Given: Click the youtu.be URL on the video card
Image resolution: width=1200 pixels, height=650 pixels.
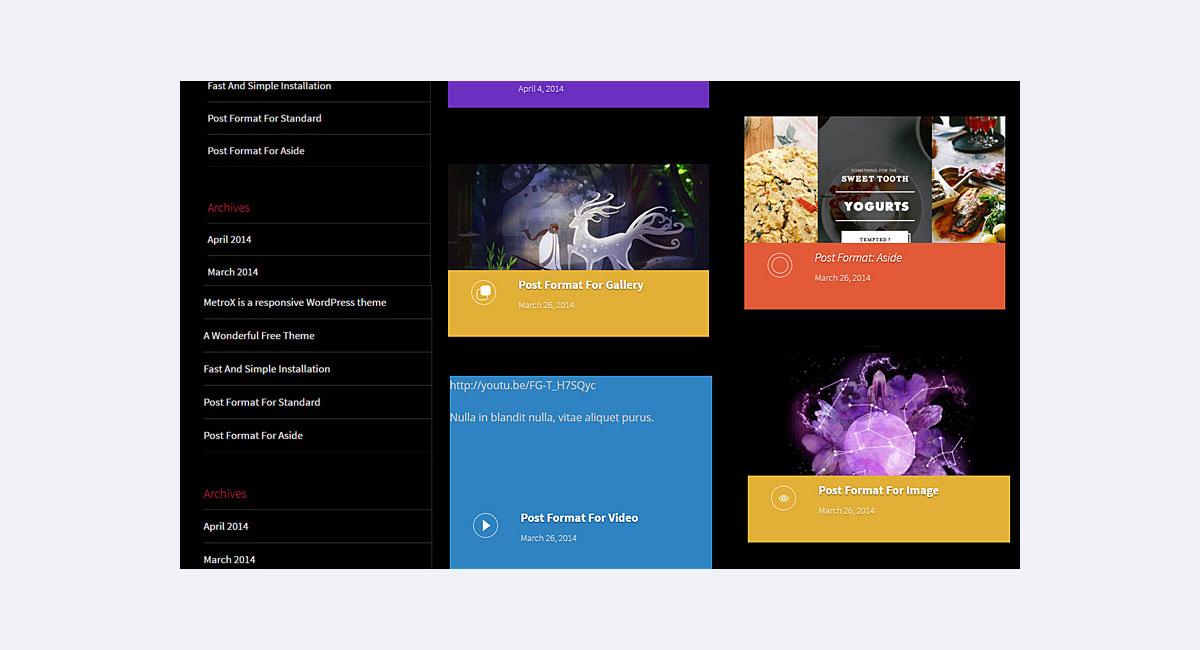Looking at the screenshot, I should (525, 384).
